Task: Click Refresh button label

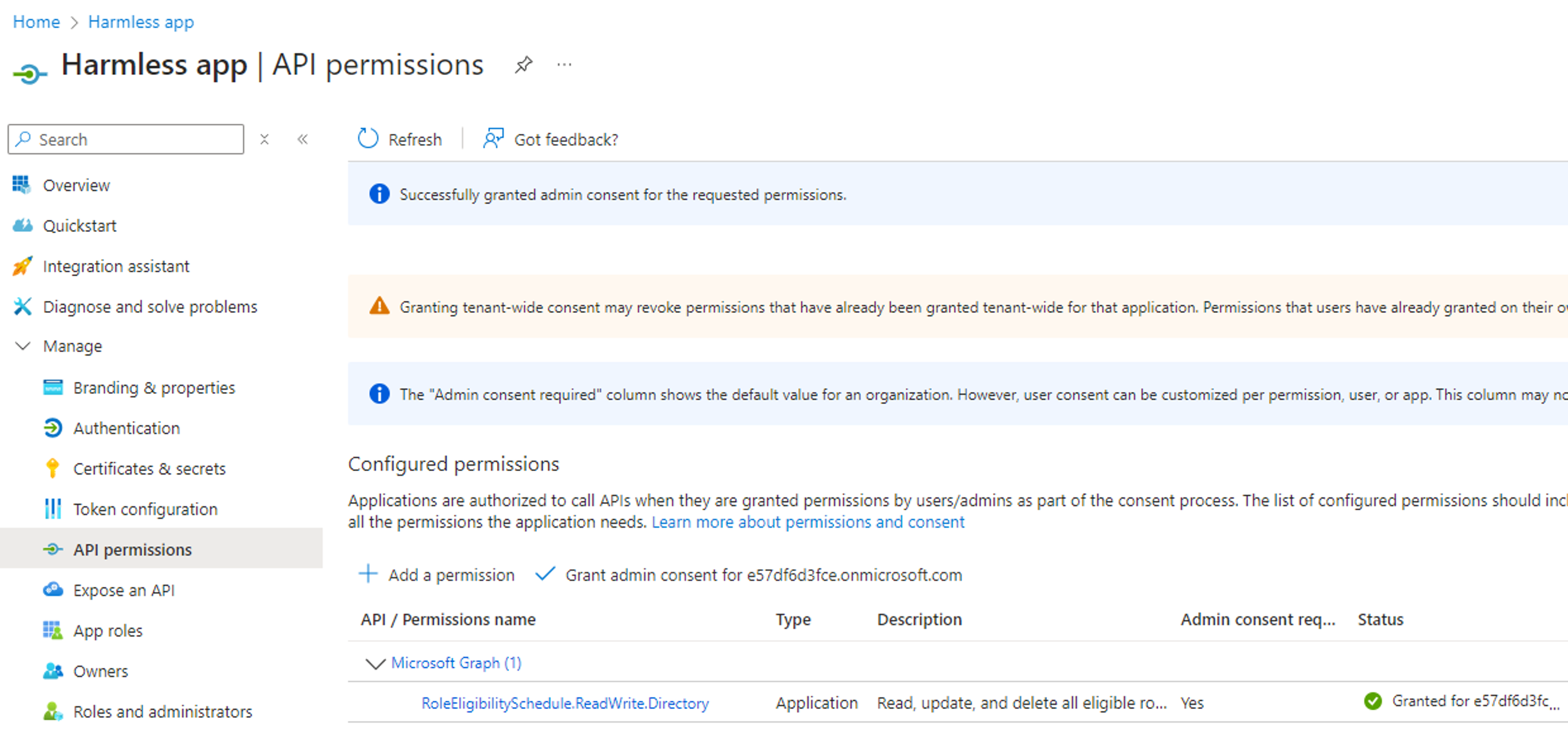Action: coord(415,140)
